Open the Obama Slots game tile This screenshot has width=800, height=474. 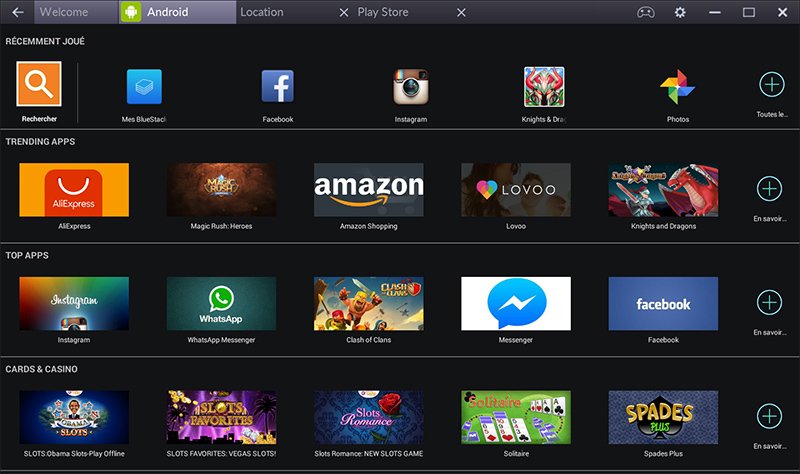click(x=74, y=417)
